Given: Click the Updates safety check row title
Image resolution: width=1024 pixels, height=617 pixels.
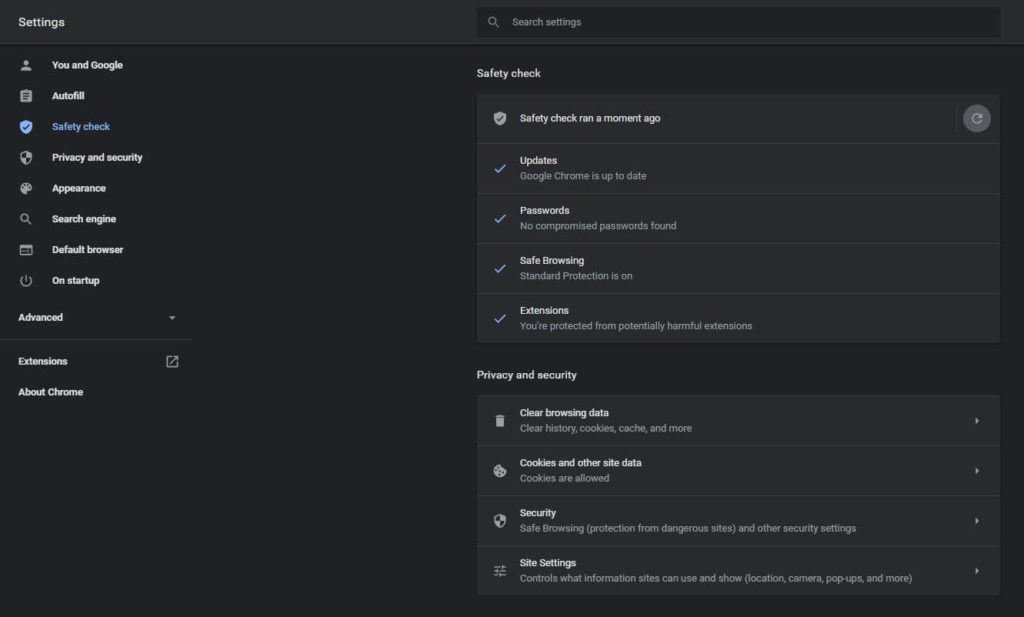Looking at the screenshot, I should tap(538, 161).
